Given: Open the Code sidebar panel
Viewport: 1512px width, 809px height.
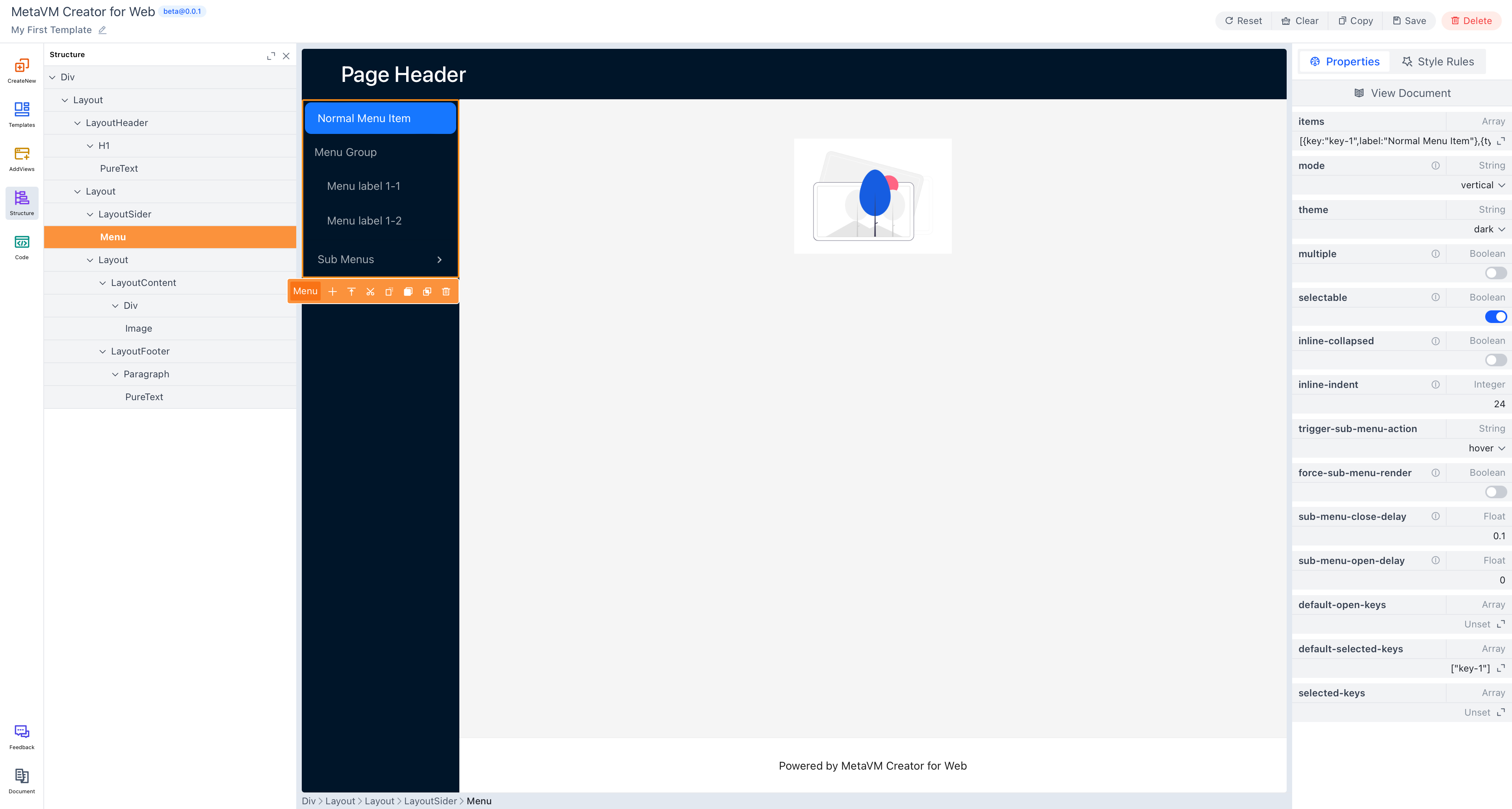Looking at the screenshot, I should 22,247.
